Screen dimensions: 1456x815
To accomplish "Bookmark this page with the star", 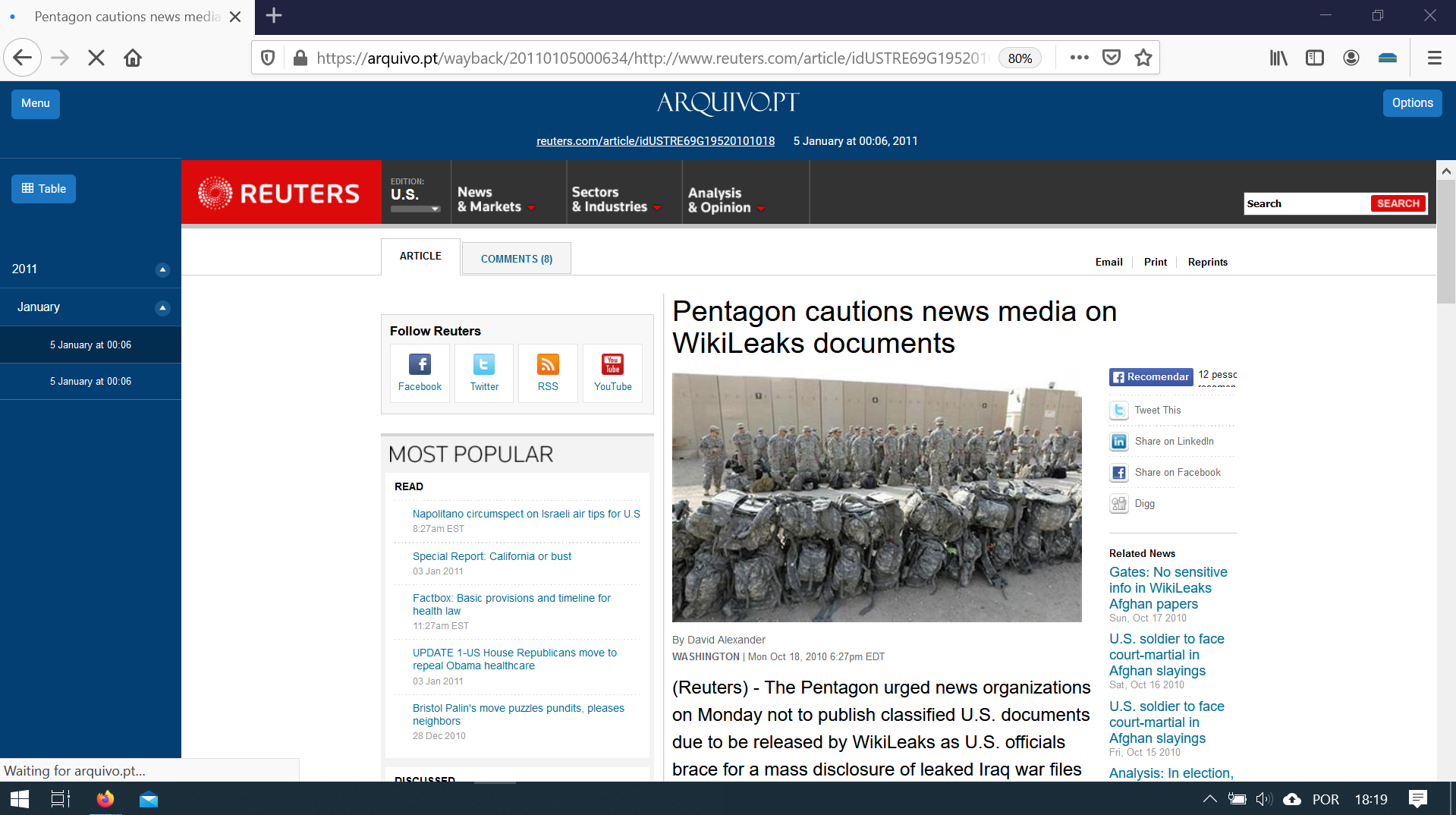I will 1143,58.
